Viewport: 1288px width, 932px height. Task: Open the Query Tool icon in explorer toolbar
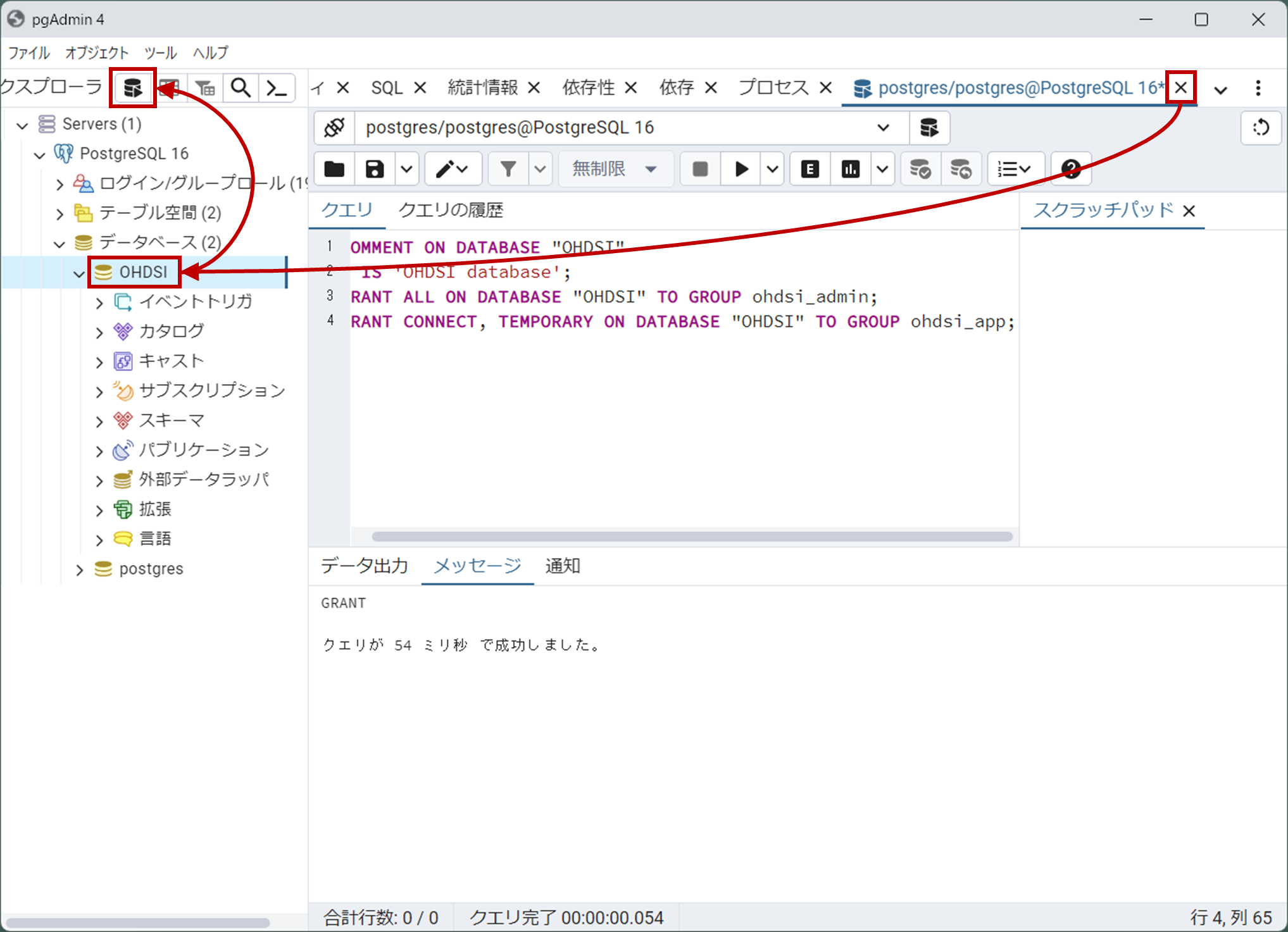pyautogui.click(x=132, y=88)
